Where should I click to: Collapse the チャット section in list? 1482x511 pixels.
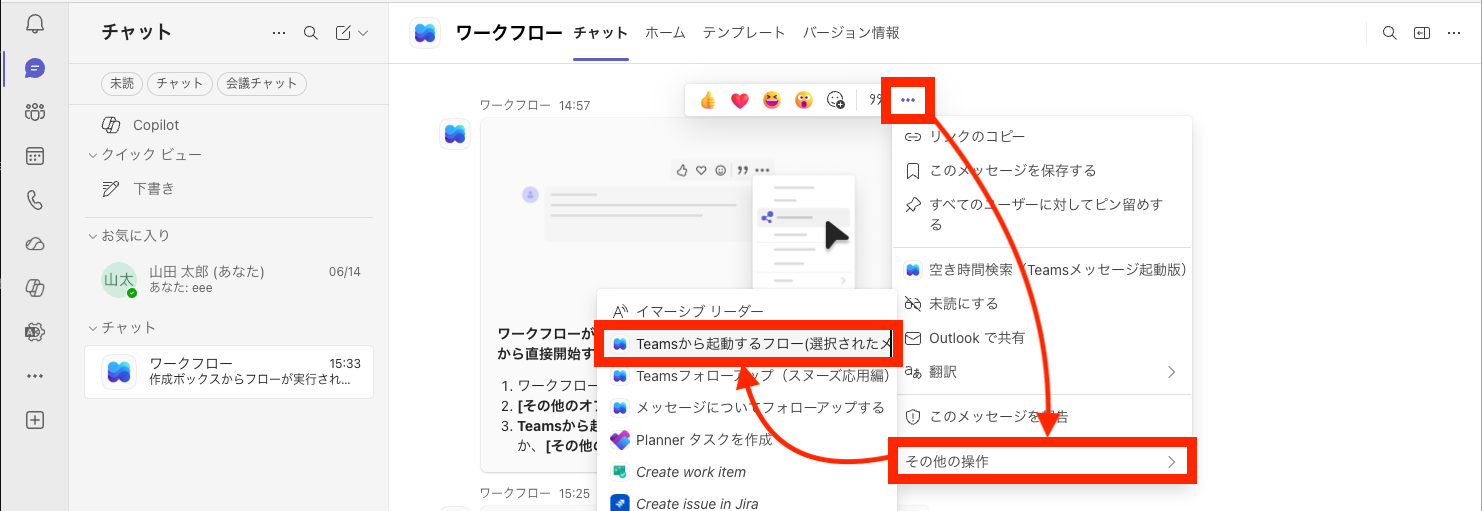[122, 328]
